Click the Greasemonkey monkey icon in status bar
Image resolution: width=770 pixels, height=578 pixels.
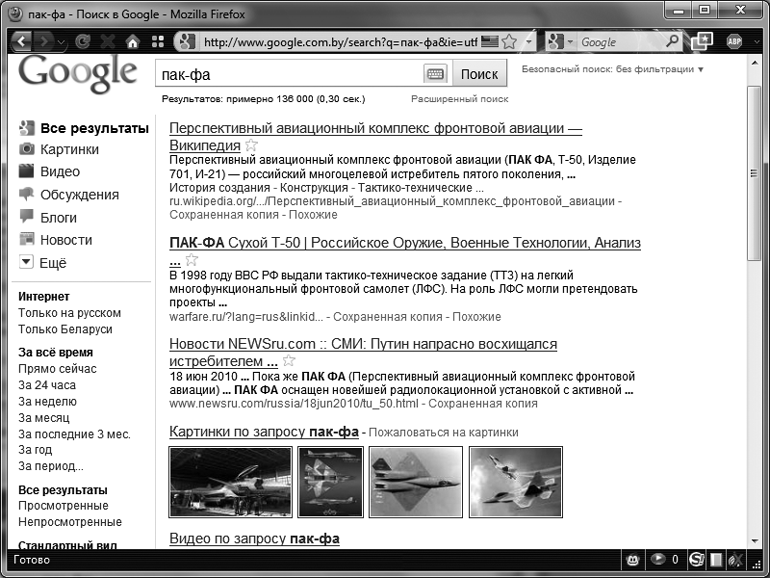[632, 559]
